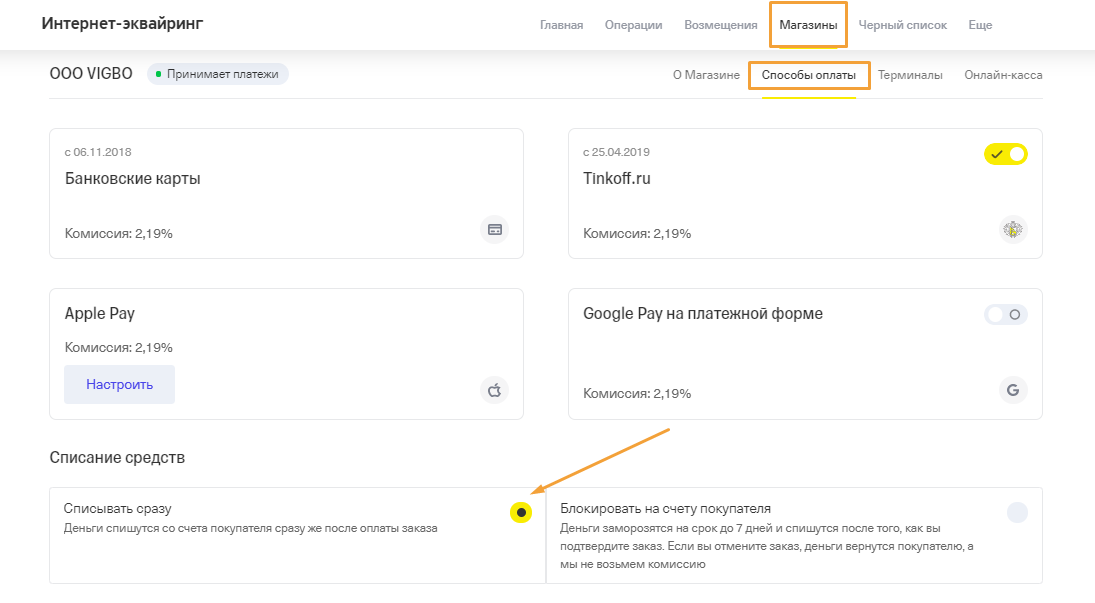Click the Apple logo icon in Apple Pay card
Image resolution: width=1095 pixels, height=603 pixels.
[x=494, y=390]
